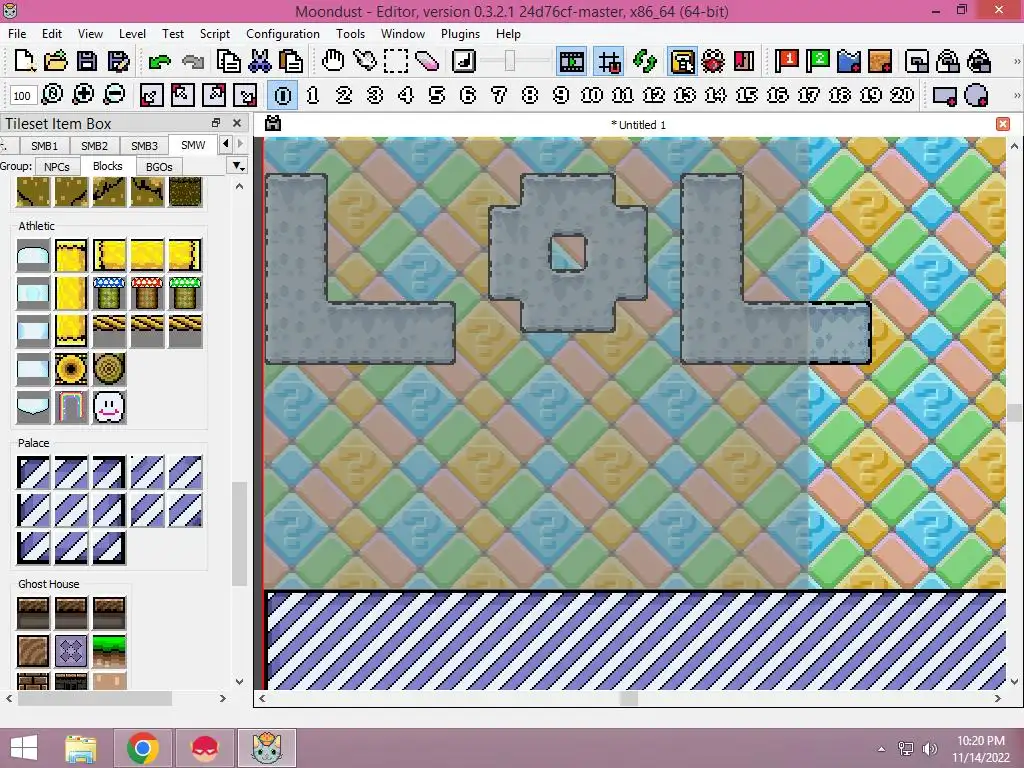This screenshot has width=1024, height=768.
Task: Expand the group dropdown arrow
Action: (x=238, y=166)
